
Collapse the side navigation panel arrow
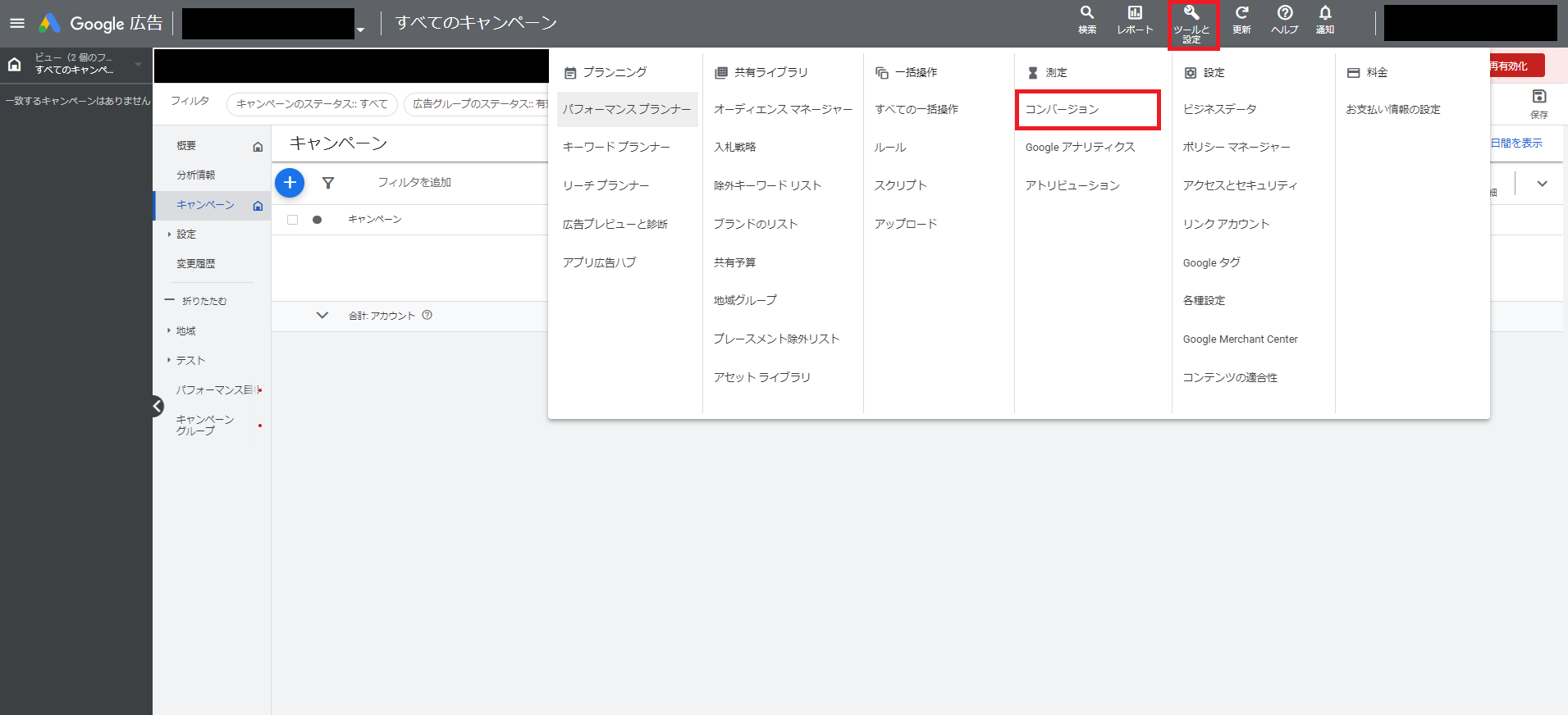(x=158, y=406)
